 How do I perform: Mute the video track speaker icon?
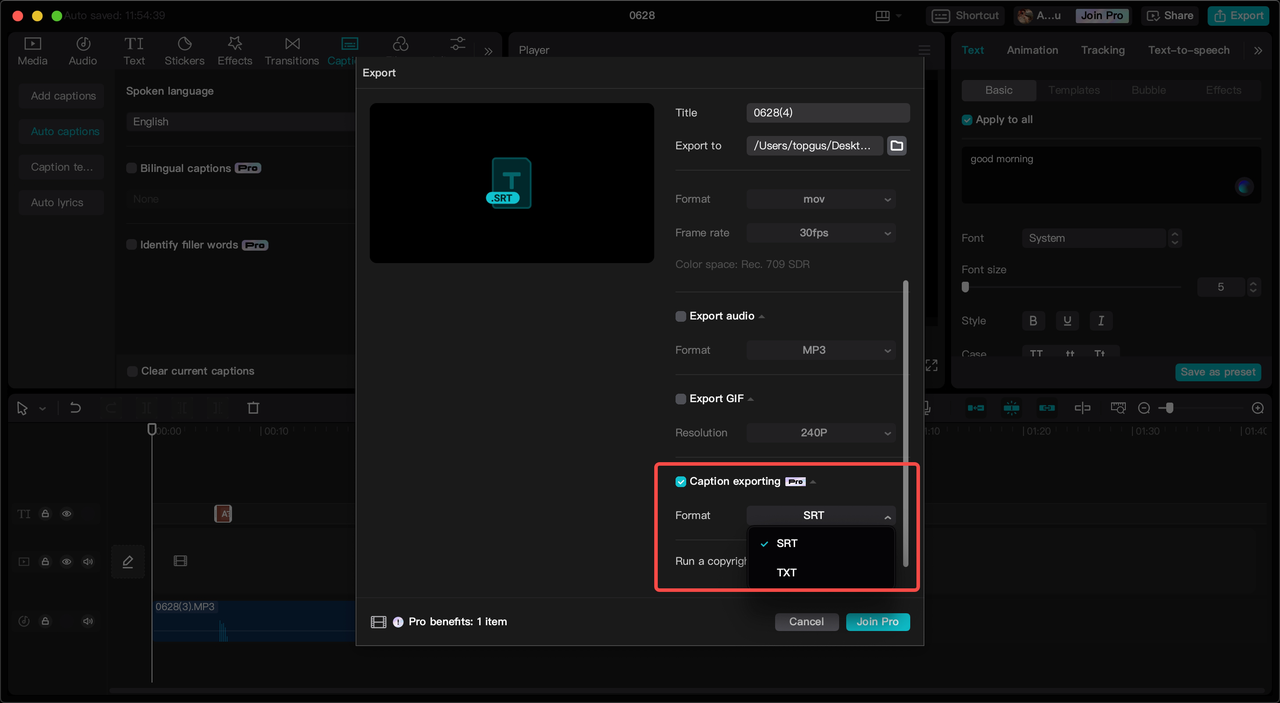tap(88, 562)
